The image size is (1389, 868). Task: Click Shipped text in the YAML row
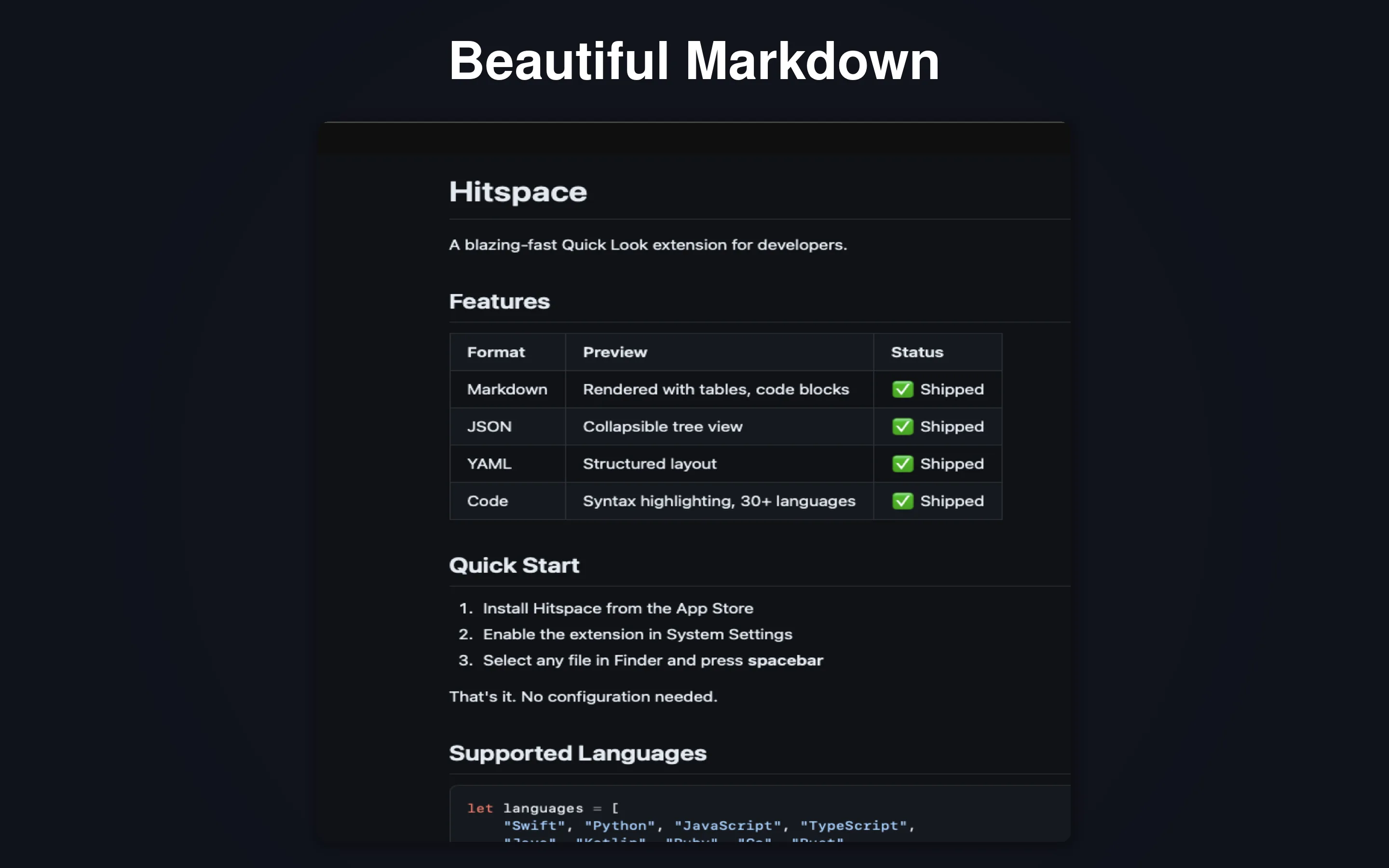pos(952,464)
